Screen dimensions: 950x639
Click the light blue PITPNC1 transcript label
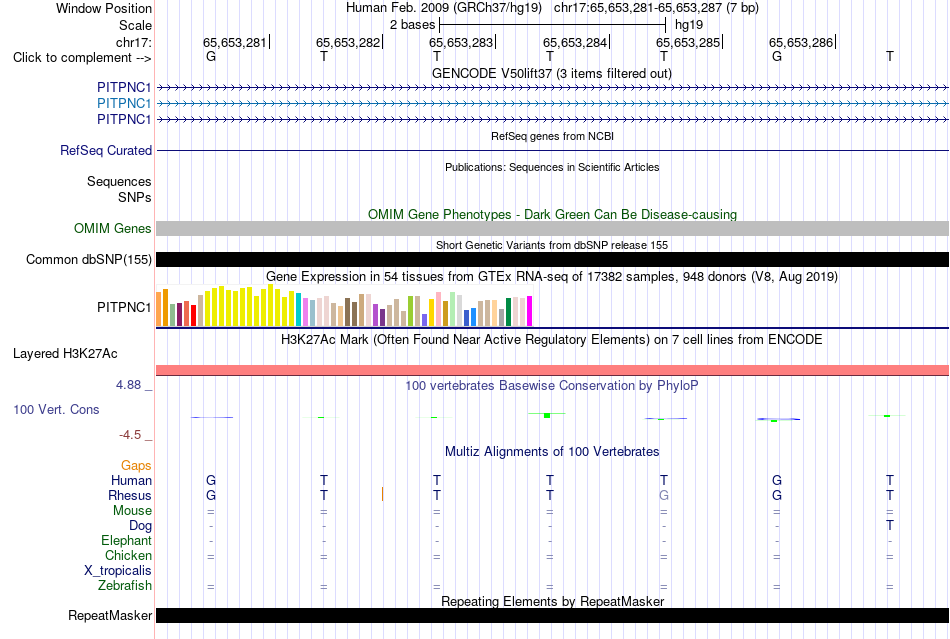(x=124, y=103)
